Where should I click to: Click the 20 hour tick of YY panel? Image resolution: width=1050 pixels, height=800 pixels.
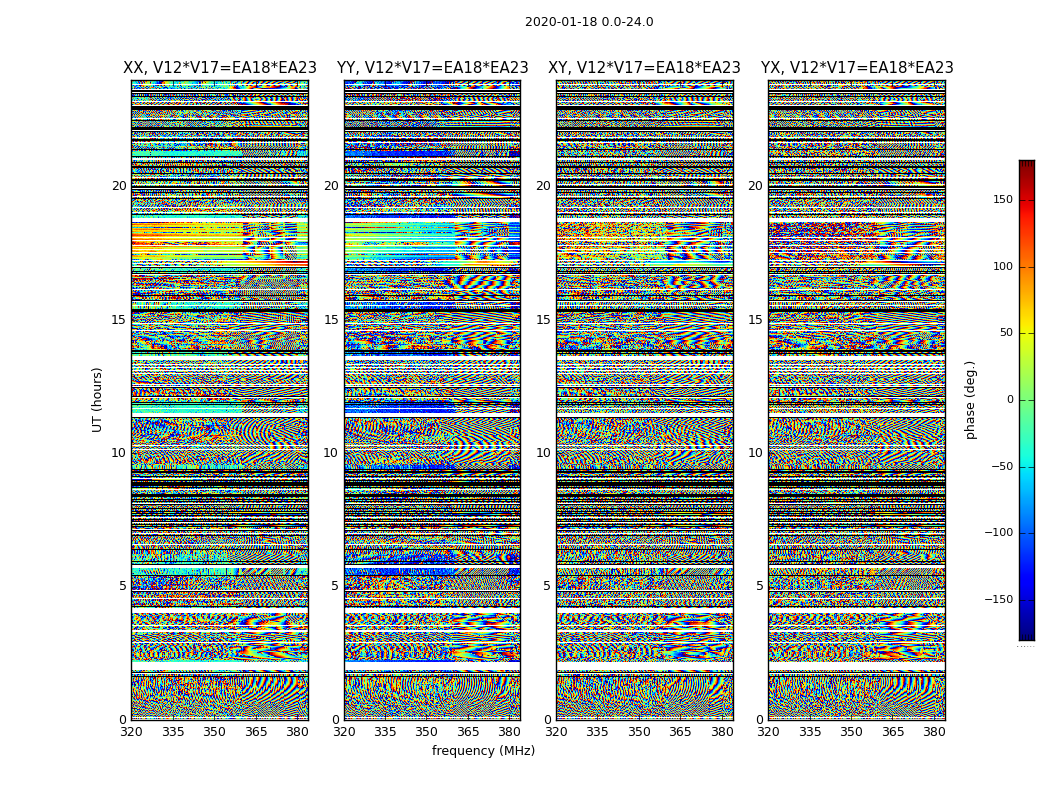pos(331,186)
